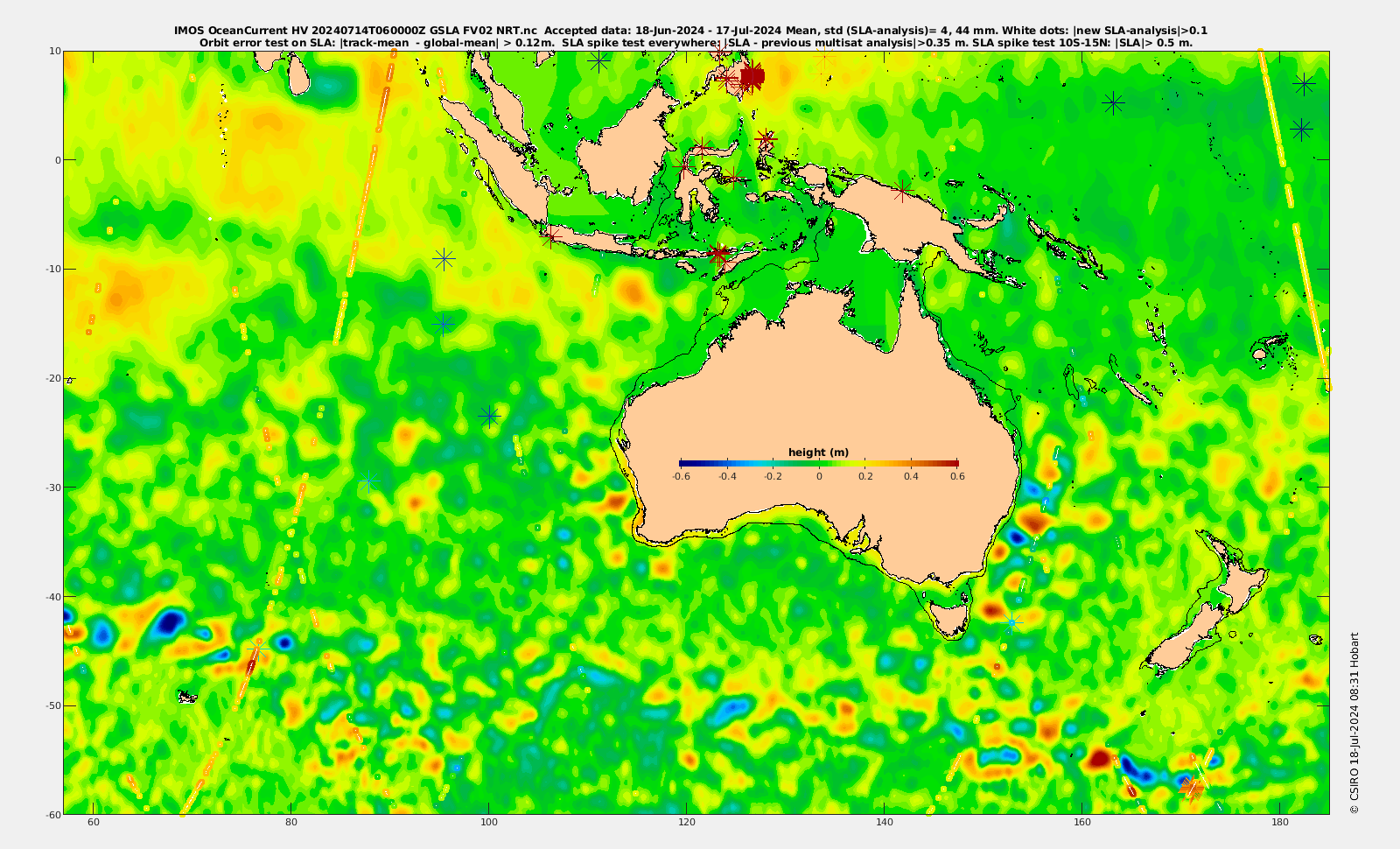Click latitude axis label "-50"

52,705
